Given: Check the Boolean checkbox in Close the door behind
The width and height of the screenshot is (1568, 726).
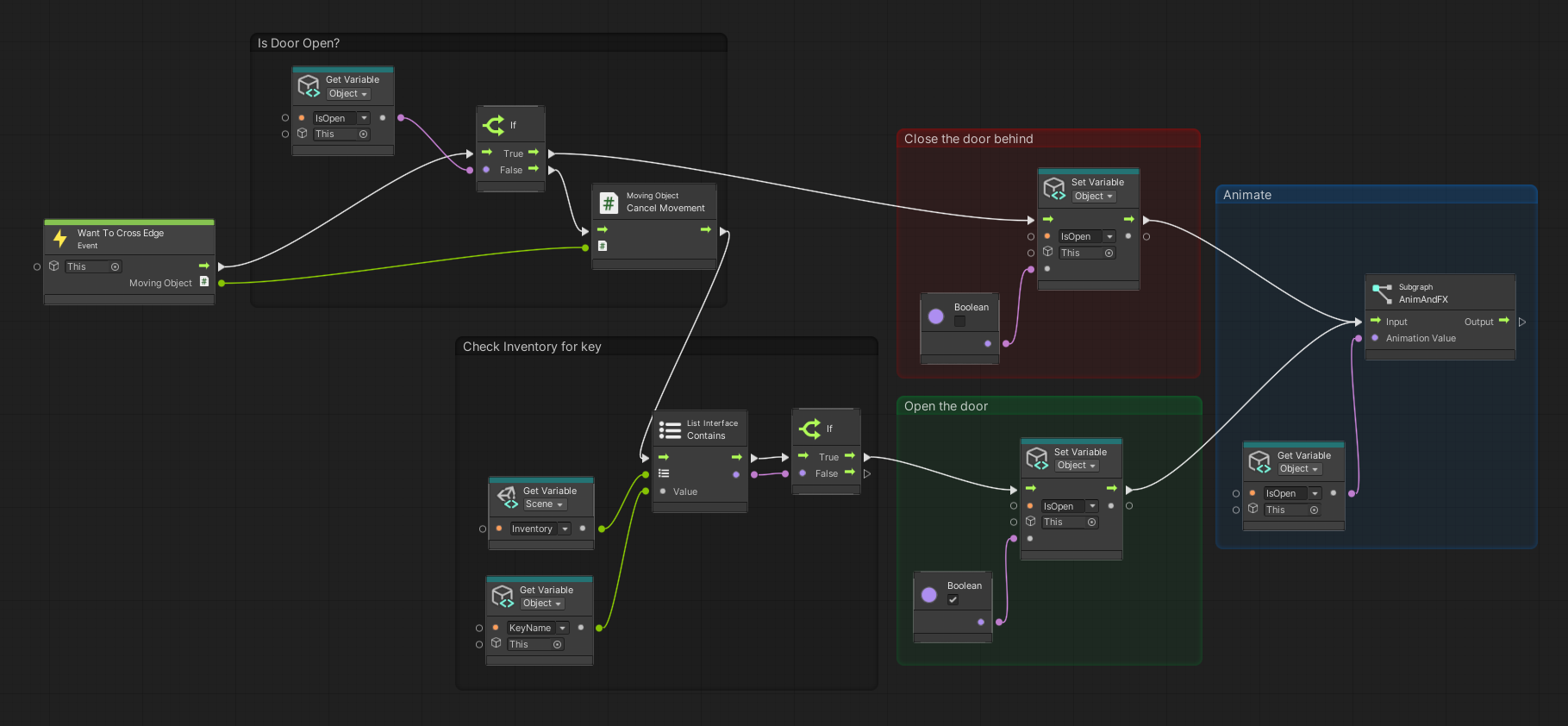Looking at the screenshot, I should click(x=959, y=322).
